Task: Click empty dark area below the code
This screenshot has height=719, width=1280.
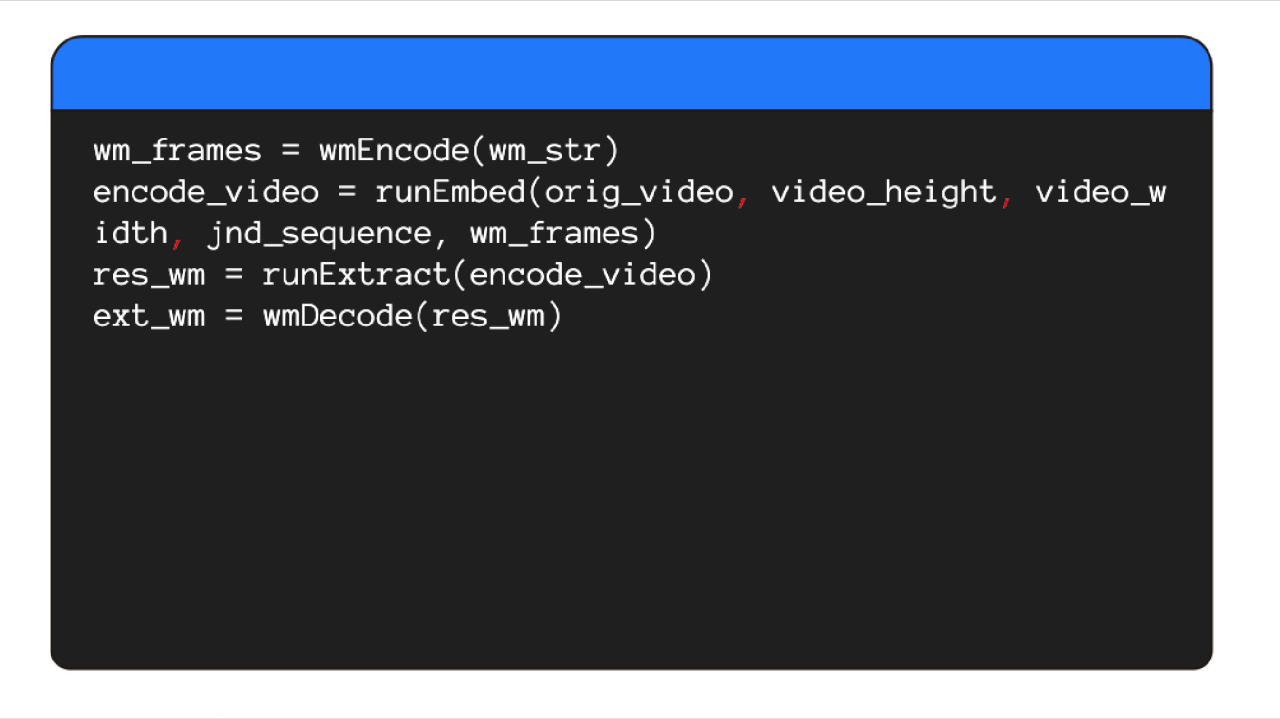Action: point(631,500)
